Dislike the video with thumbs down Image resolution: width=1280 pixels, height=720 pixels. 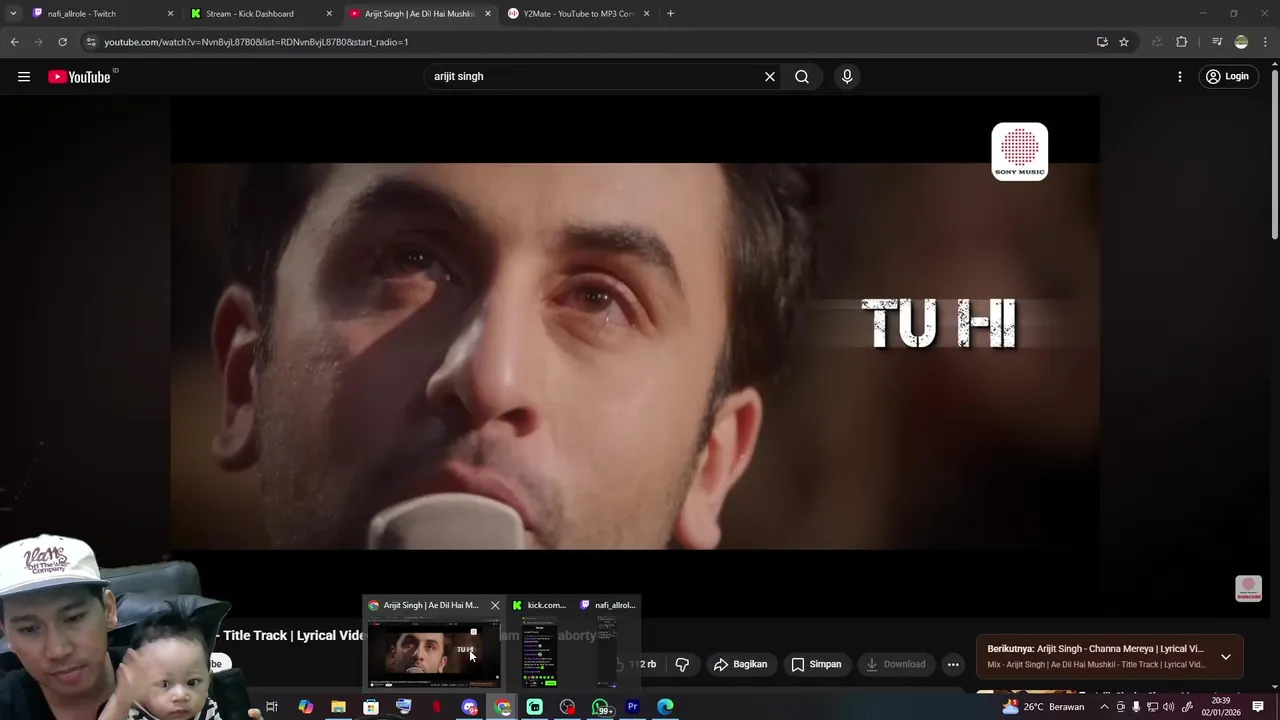682,664
